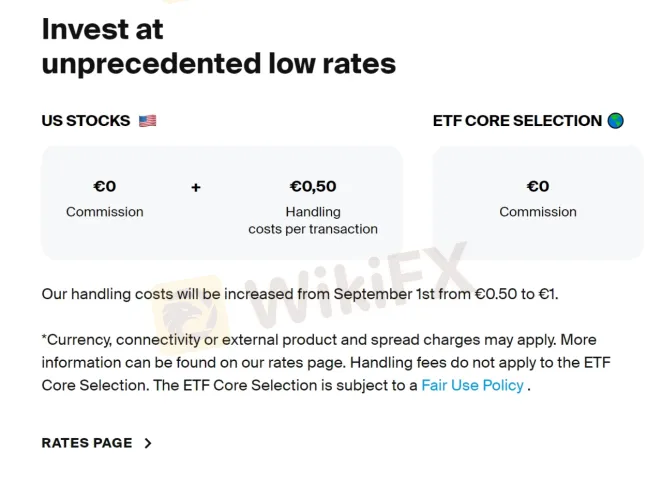Select the US Stocks heading

pyautogui.click(x=86, y=121)
